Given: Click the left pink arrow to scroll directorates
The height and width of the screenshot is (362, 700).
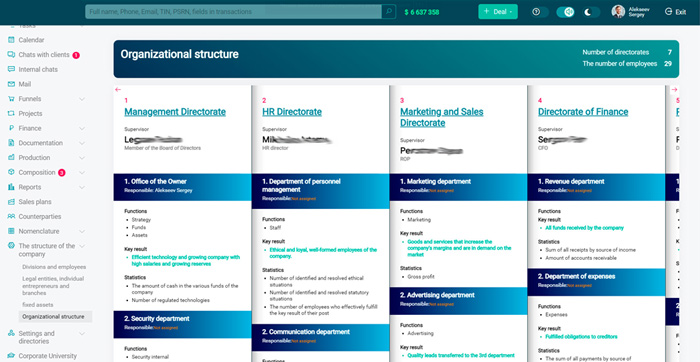Looking at the screenshot, I should point(118,90).
